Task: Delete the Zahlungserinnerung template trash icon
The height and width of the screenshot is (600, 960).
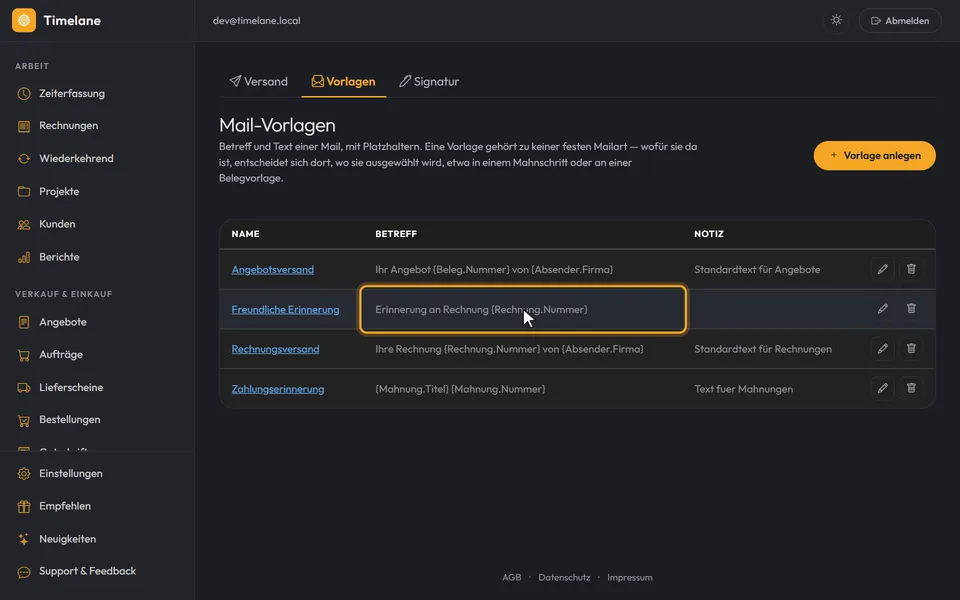Action: (911, 388)
